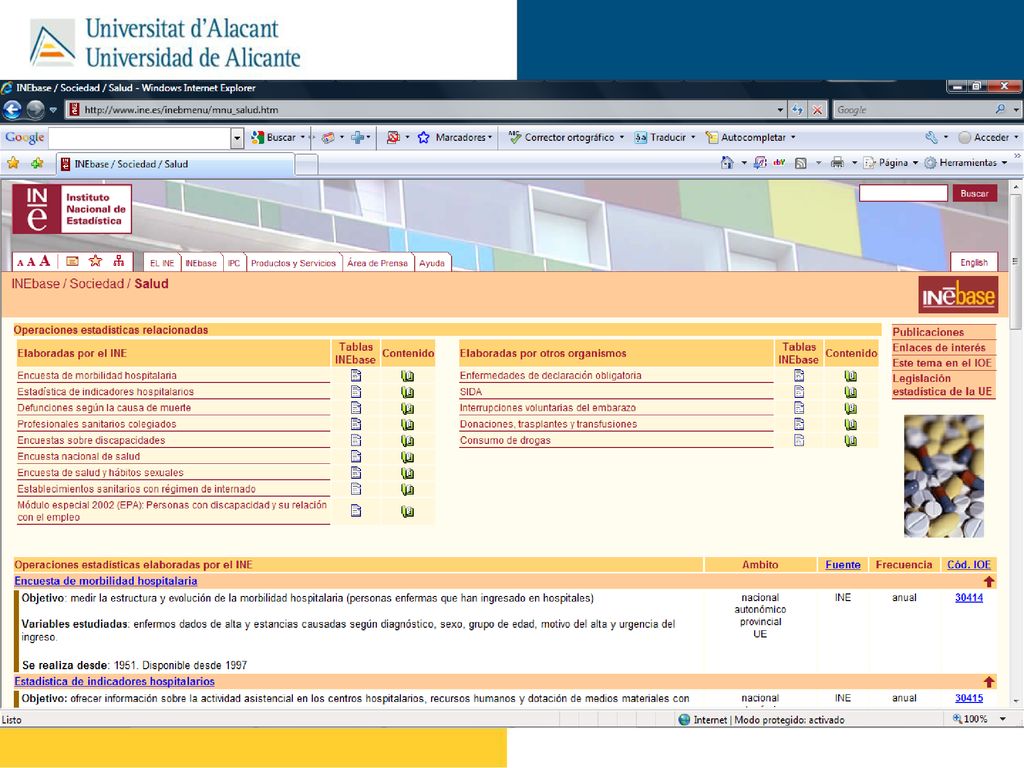Image resolution: width=1024 pixels, height=768 pixels.
Task: Open the Enlaces de interés link
Action: click(x=938, y=347)
